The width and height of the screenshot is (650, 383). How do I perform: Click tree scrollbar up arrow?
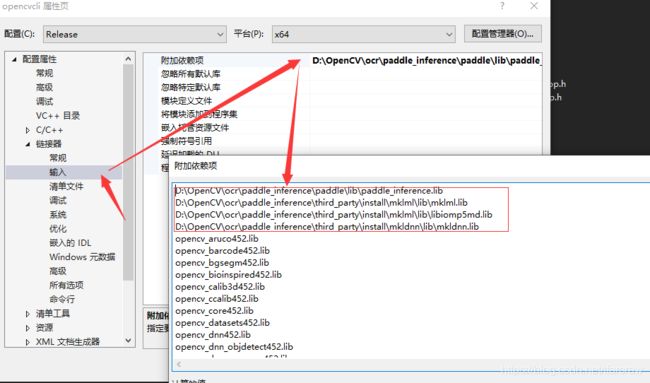pyautogui.click(x=128, y=59)
